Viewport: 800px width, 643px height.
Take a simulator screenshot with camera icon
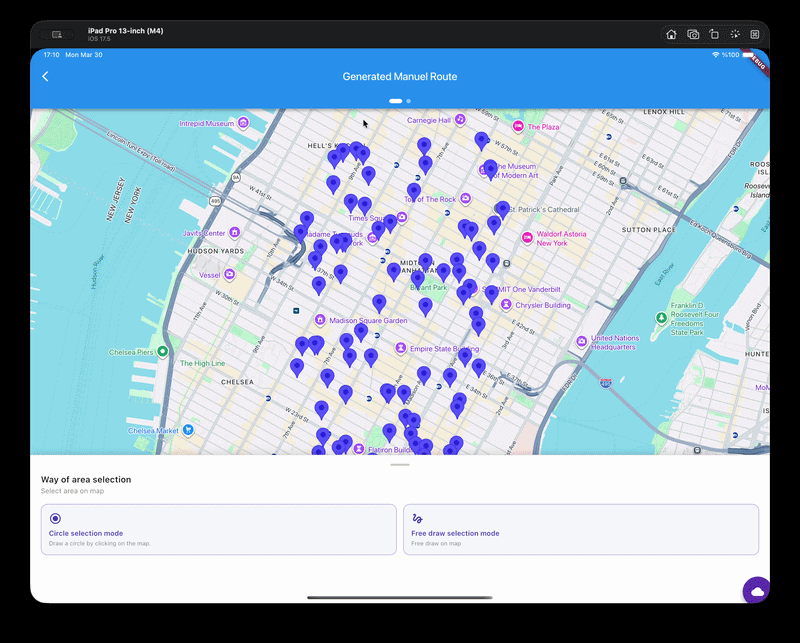tap(693, 34)
